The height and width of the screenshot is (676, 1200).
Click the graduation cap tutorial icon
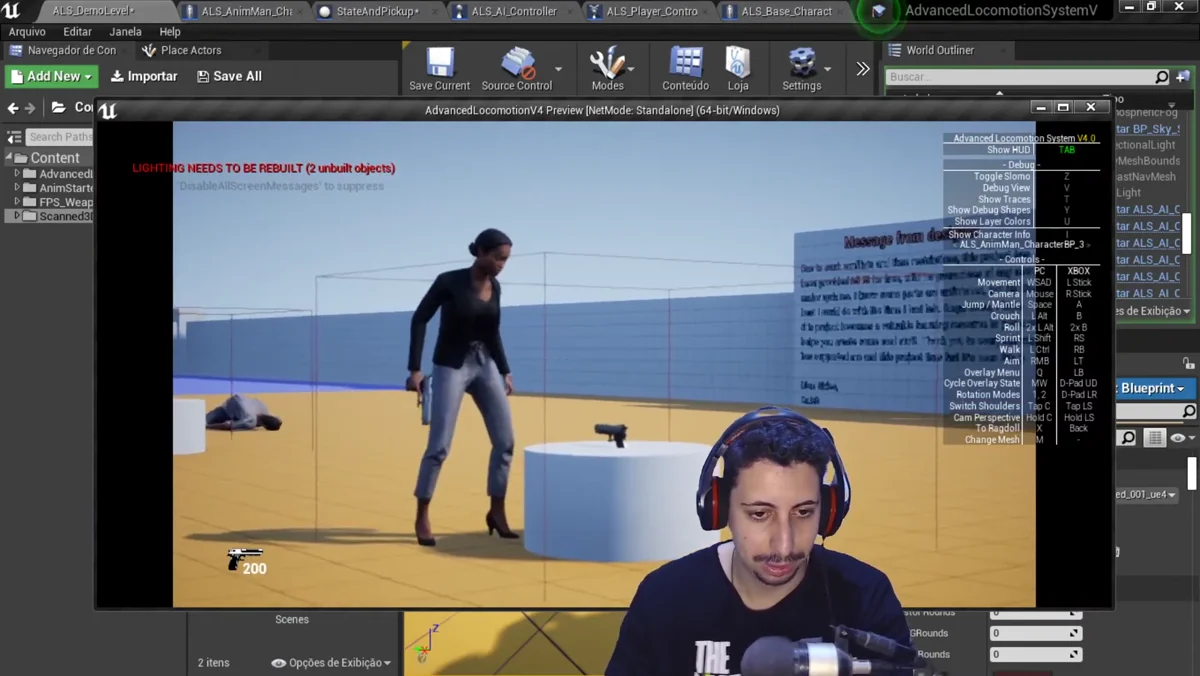point(878,12)
